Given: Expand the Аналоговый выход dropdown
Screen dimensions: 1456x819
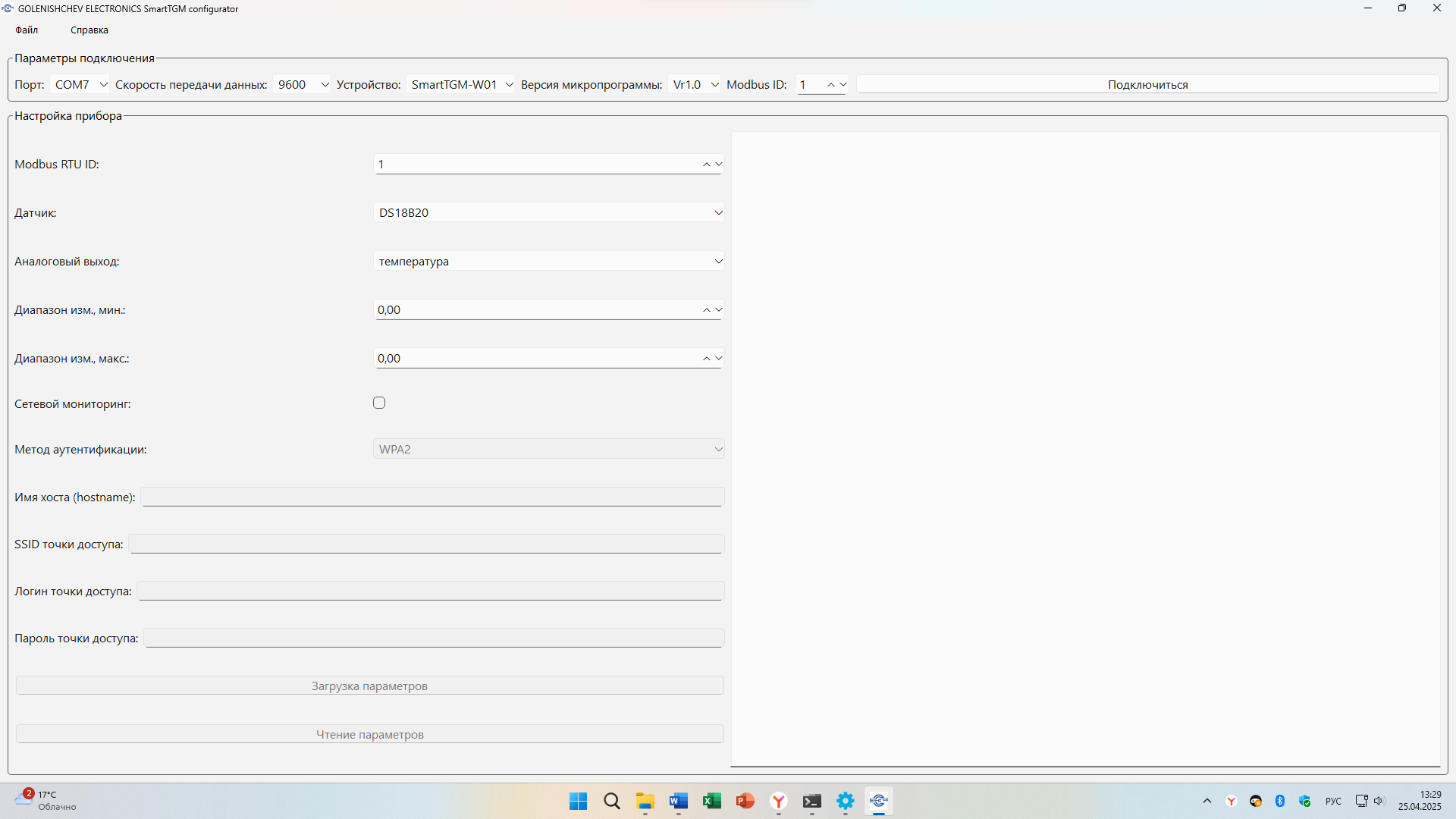Looking at the screenshot, I should click(x=549, y=261).
